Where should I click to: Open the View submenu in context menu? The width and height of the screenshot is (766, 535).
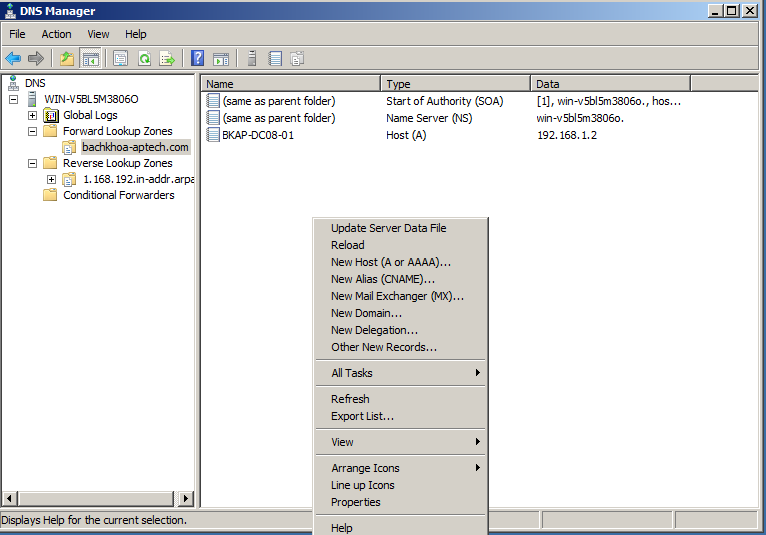click(401, 442)
